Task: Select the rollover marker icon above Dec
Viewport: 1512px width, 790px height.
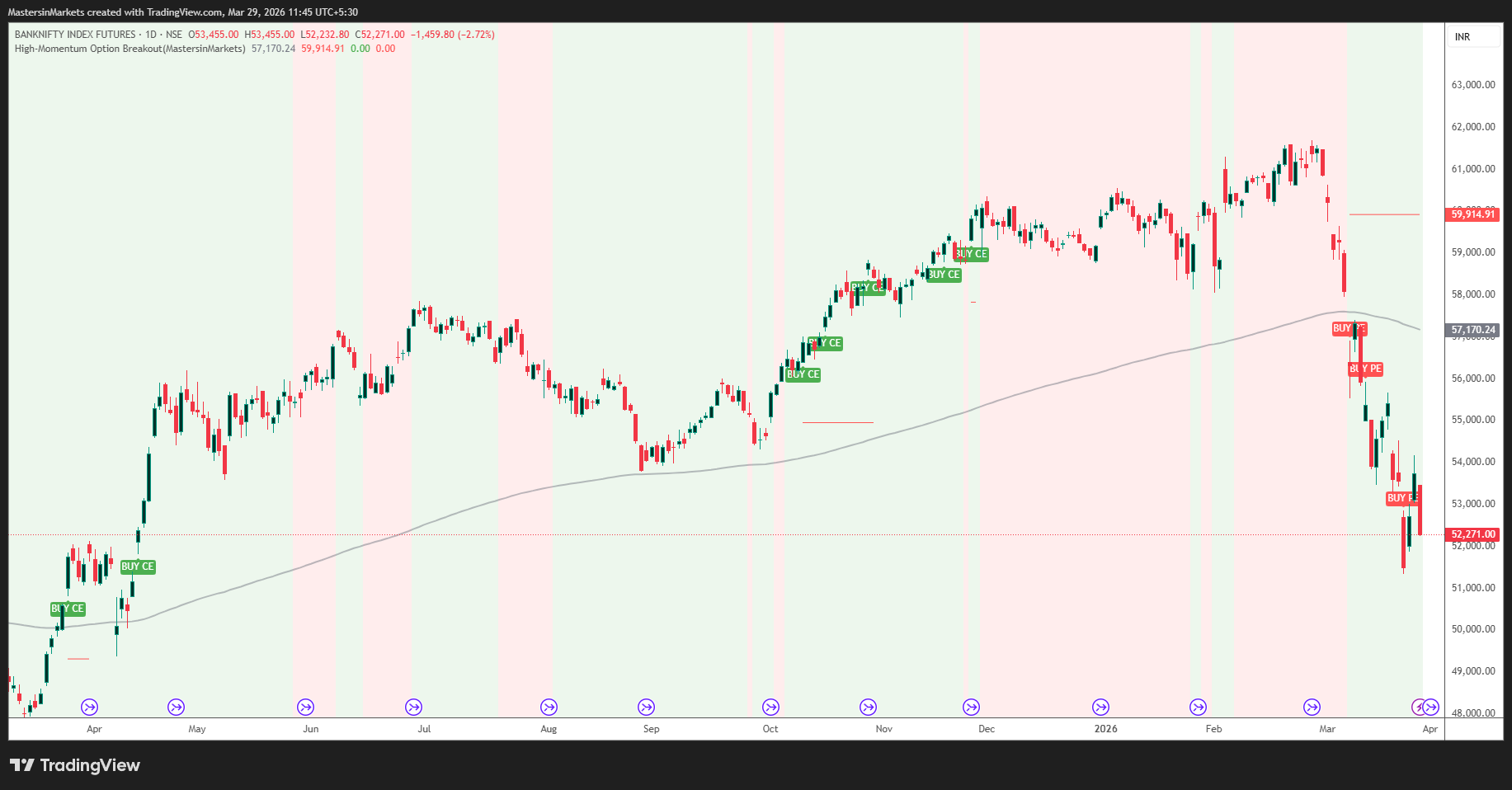Action: [x=971, y=707]
